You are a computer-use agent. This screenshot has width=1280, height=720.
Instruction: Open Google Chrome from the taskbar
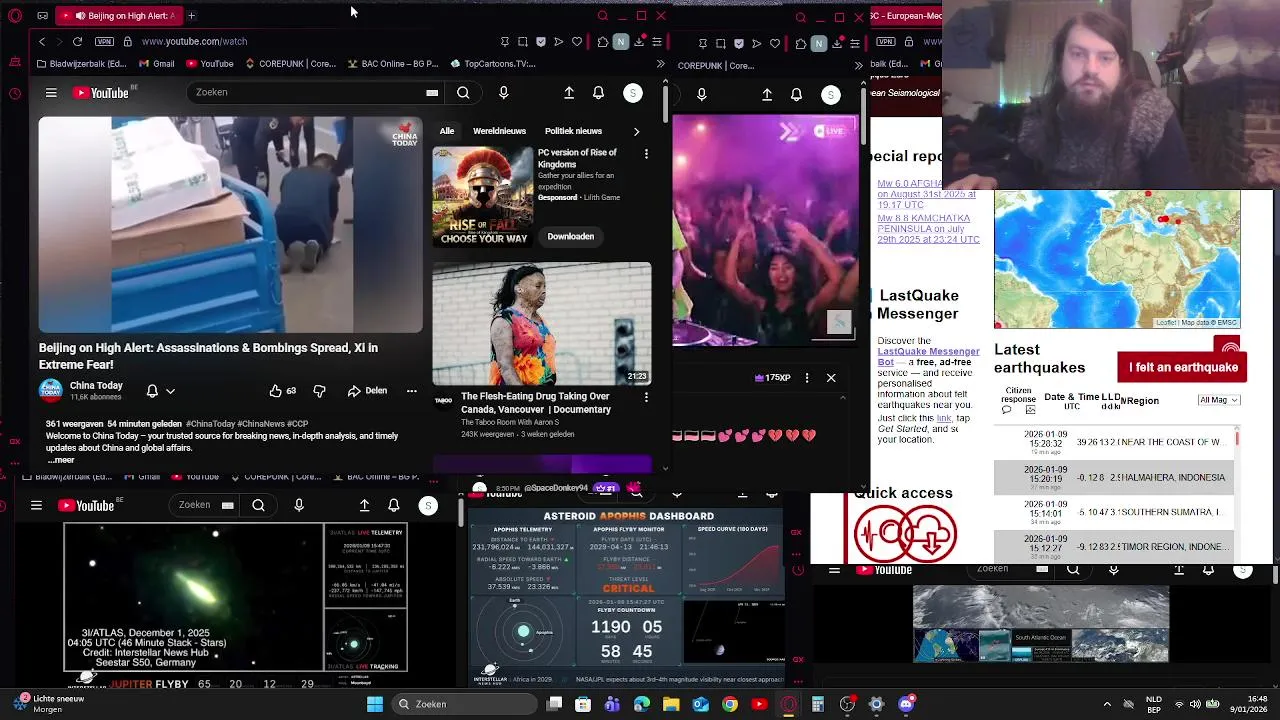click(x=730, y=704)
